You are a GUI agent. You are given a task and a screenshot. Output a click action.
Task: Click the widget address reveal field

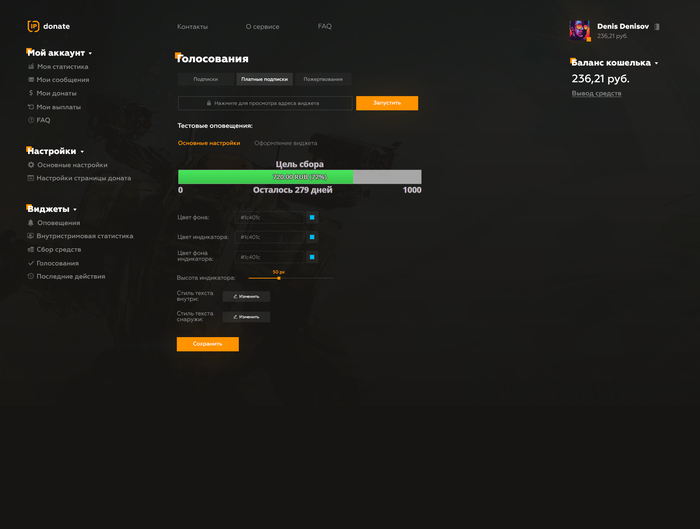click(266, 103)
